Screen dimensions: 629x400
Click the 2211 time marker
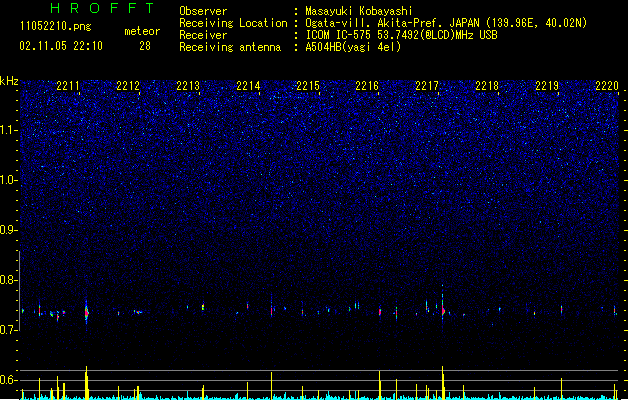point(68,85)
